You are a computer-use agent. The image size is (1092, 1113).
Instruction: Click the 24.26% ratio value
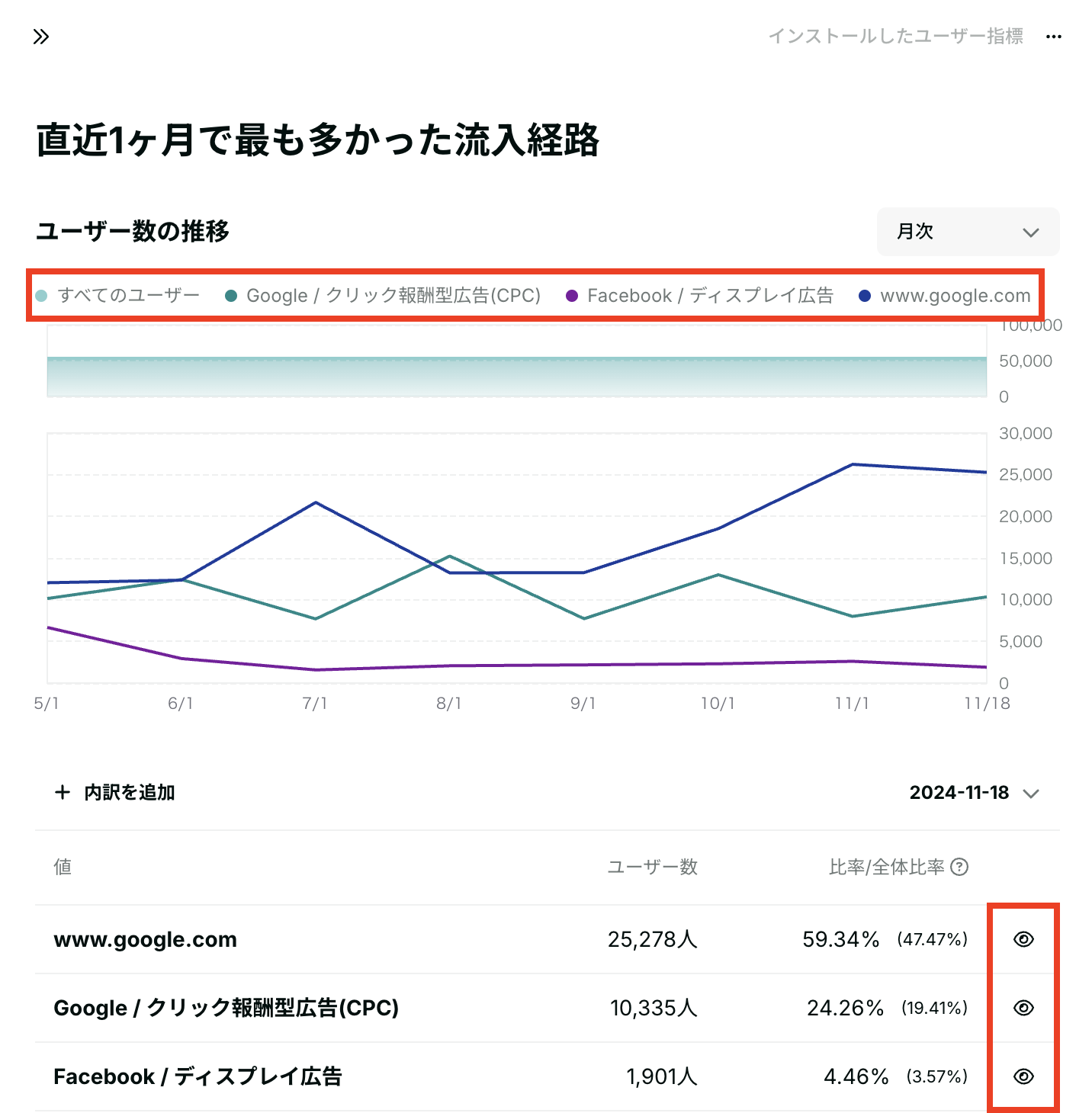[845, 1008]
